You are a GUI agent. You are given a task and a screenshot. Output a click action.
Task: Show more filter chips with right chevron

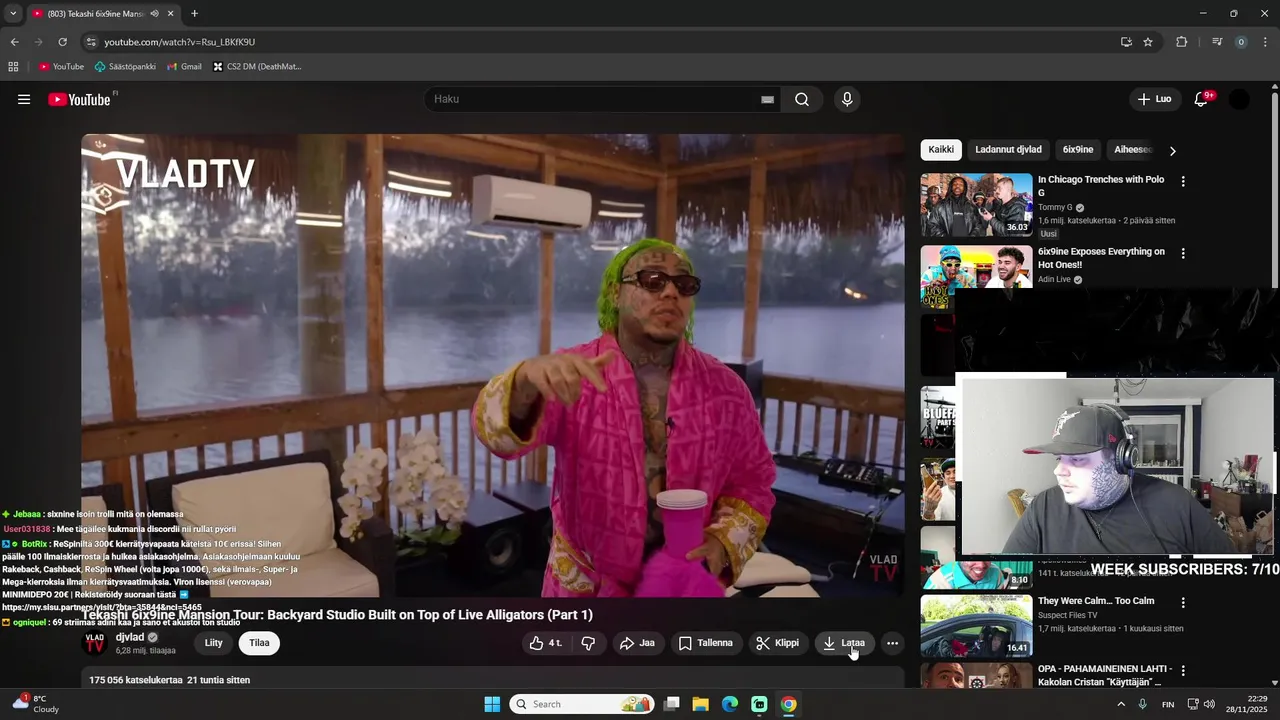1172,151
